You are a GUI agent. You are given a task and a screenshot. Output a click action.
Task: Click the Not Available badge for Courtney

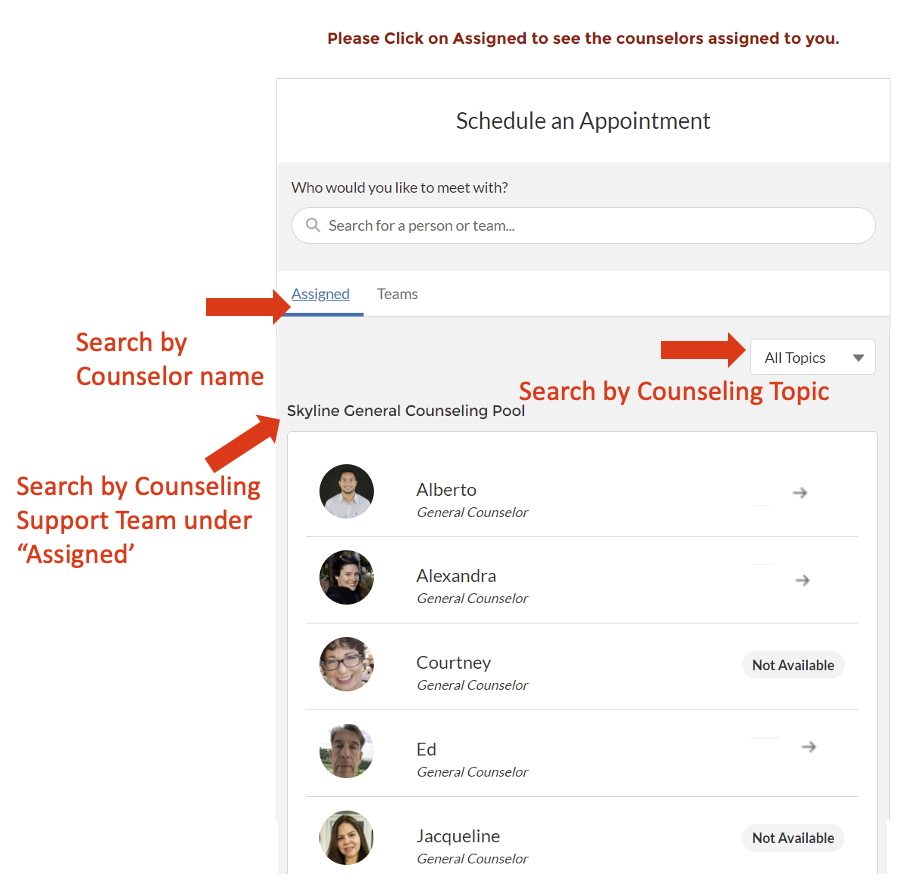pos(793,665)
